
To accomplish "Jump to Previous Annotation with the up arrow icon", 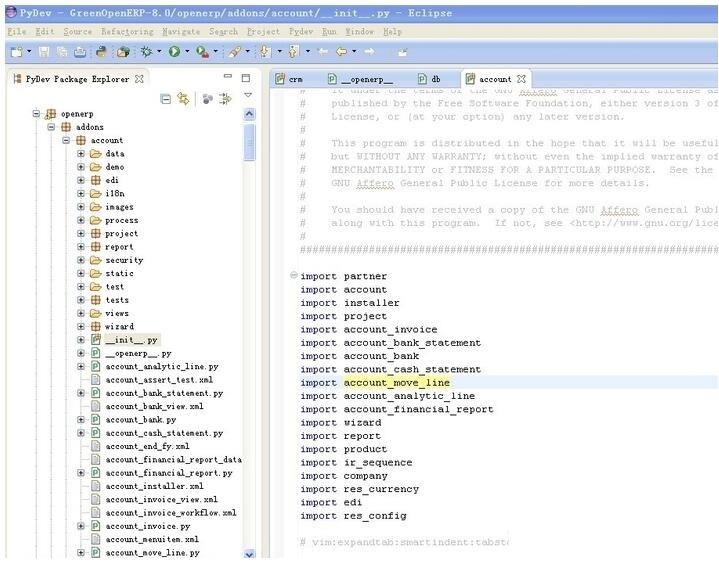I will click(x=293, y=51).
